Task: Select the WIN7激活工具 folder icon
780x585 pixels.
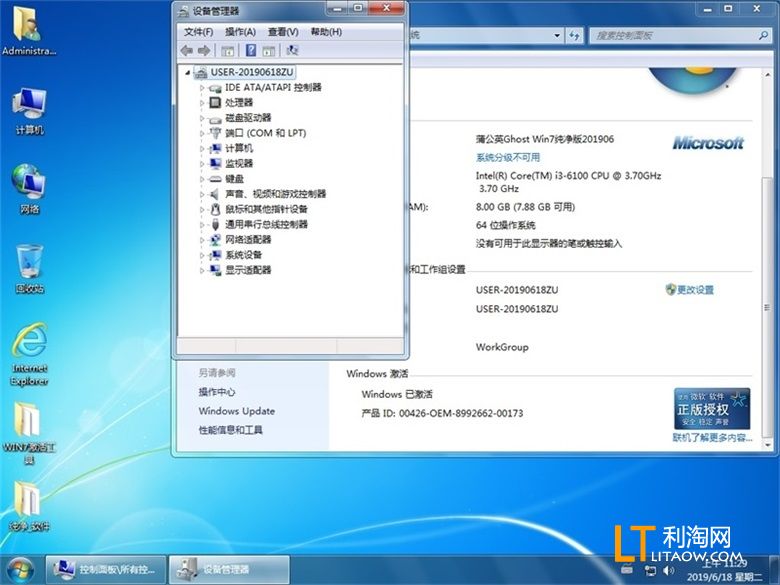Action: click(29, 433)
